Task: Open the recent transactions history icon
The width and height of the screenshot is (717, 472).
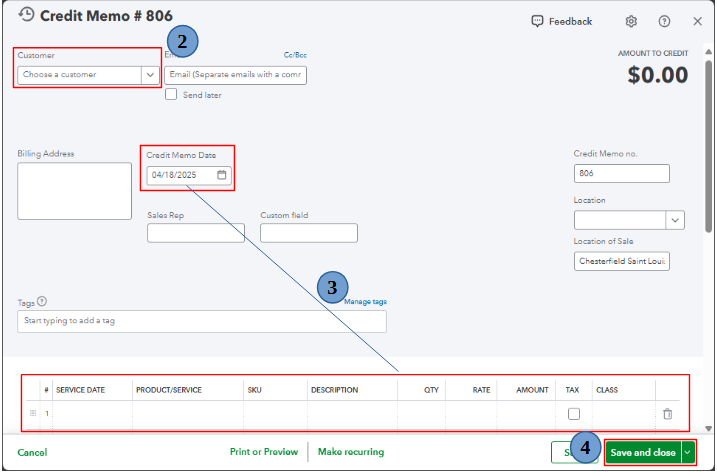Action: click(x=26, y=15)
